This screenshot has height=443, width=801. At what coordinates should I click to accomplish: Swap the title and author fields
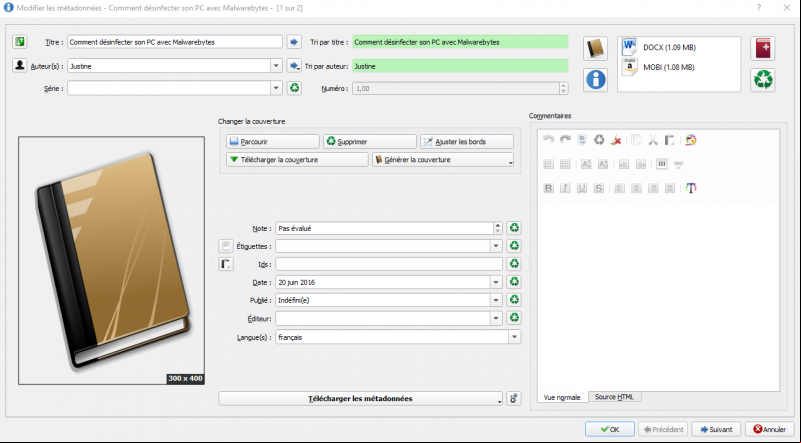(x=20, y=42)
